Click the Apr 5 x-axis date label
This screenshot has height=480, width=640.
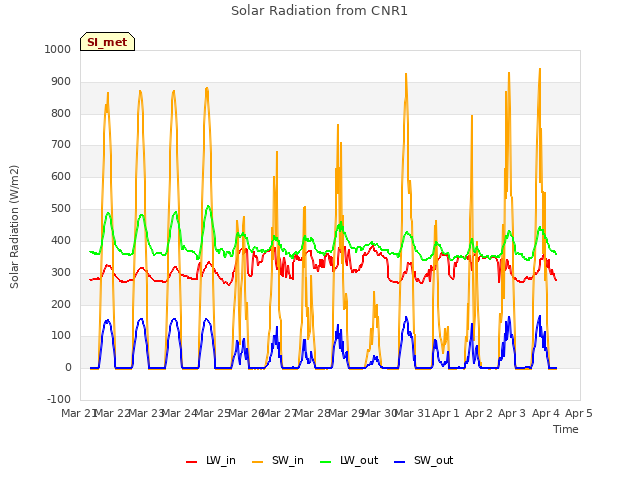click(579, 413)
